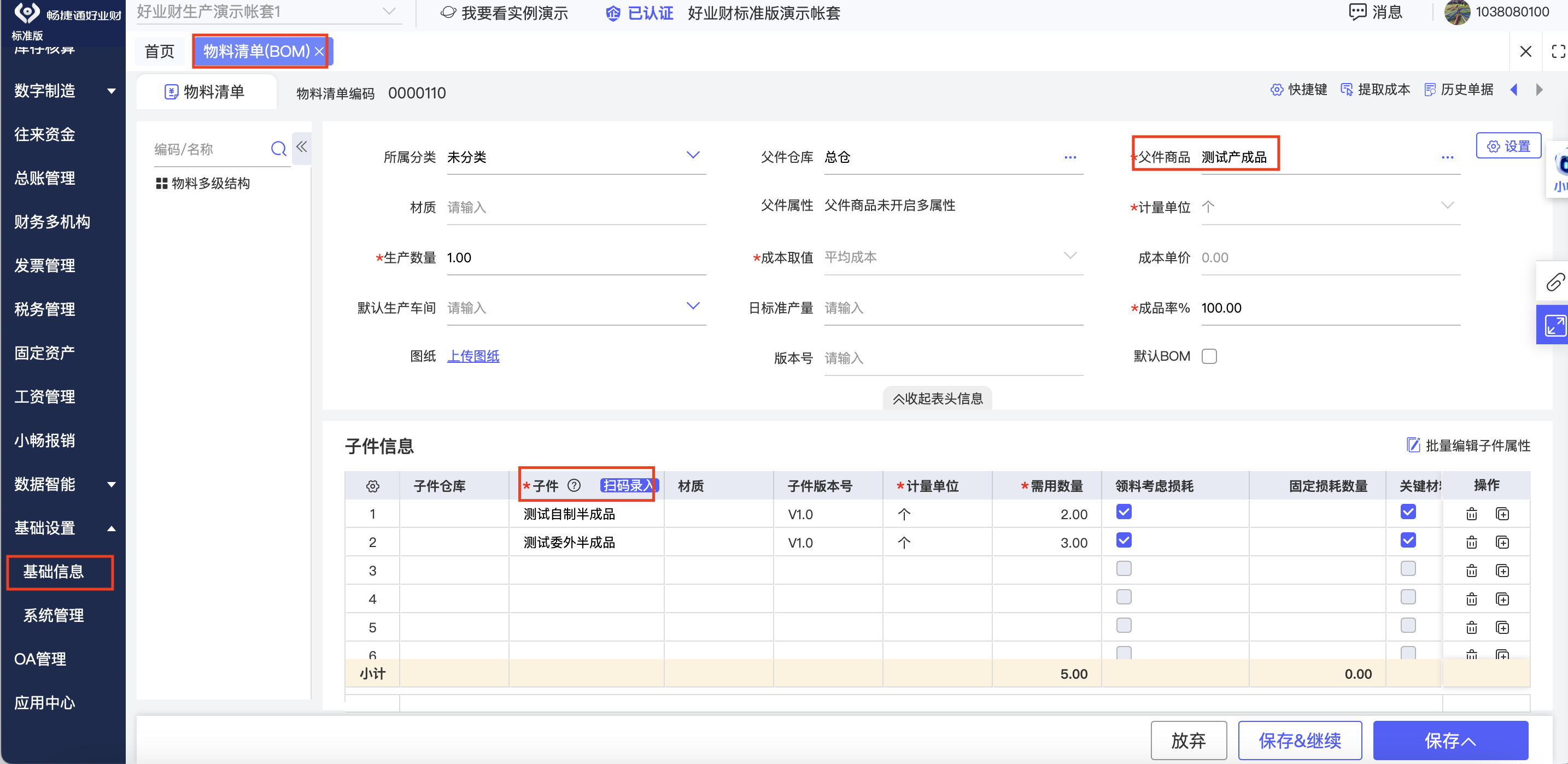
Task: Switch to the 首页 tab
Action: click(x=160, y=51)
